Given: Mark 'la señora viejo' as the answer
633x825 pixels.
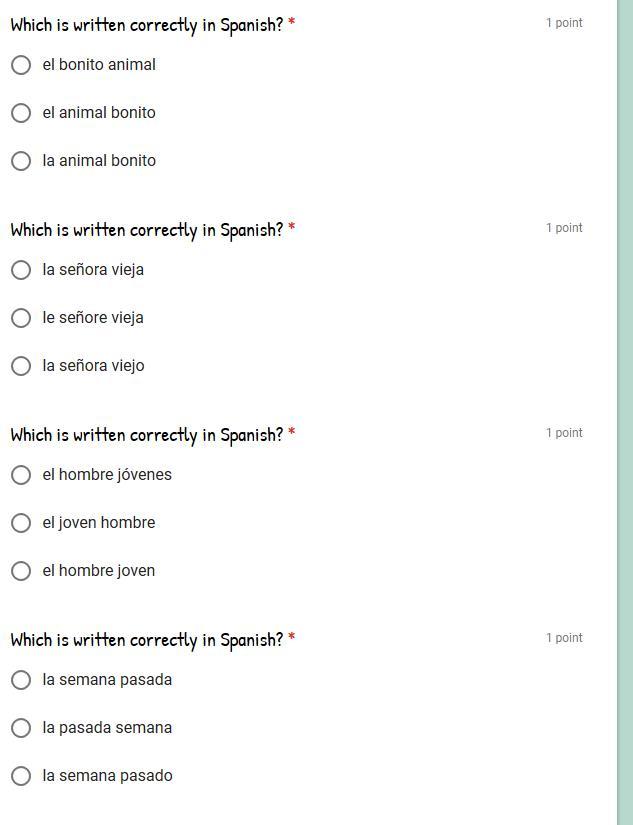Looking at the screenshot, I should point(21,366).
